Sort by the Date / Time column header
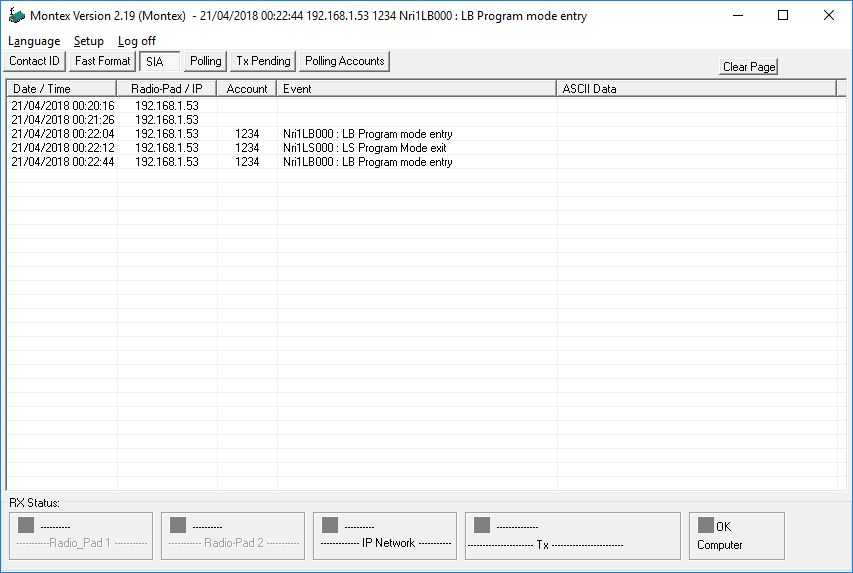853x573 pixels. point(62,89)
